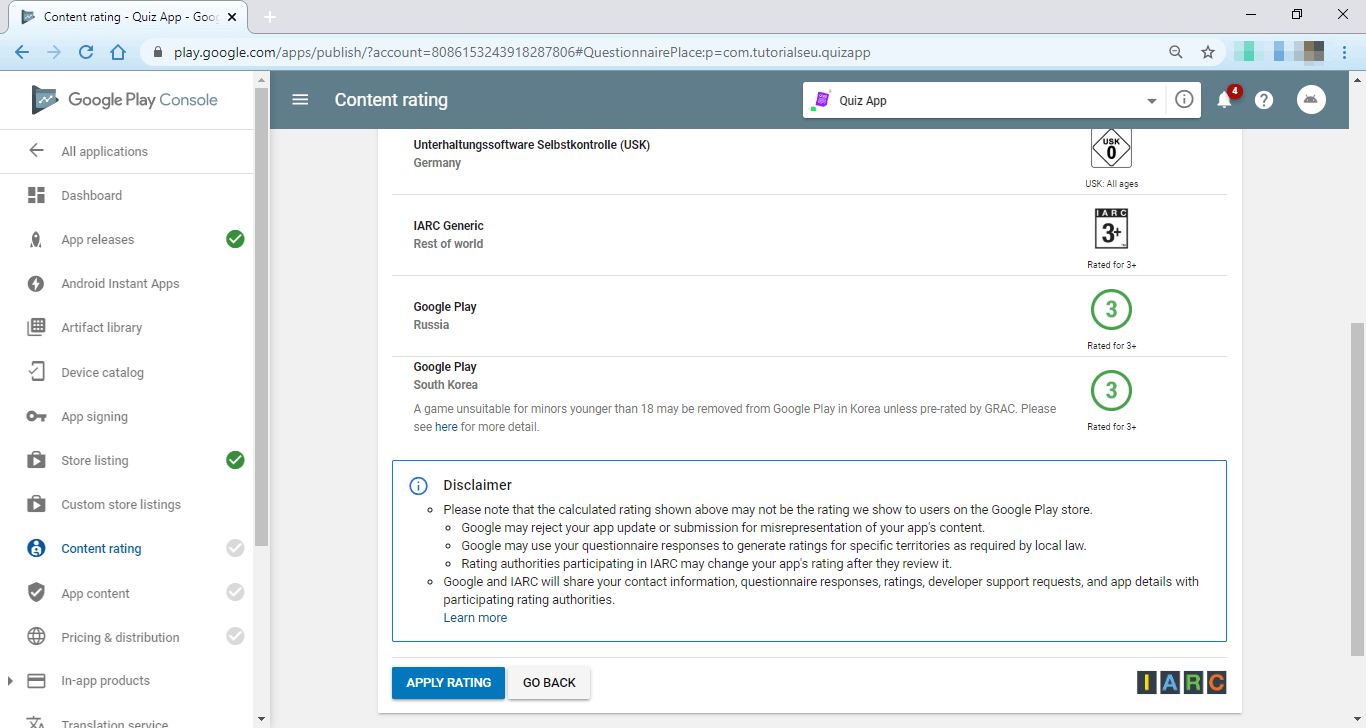Click the Apply Rating button

click(448, 683)
